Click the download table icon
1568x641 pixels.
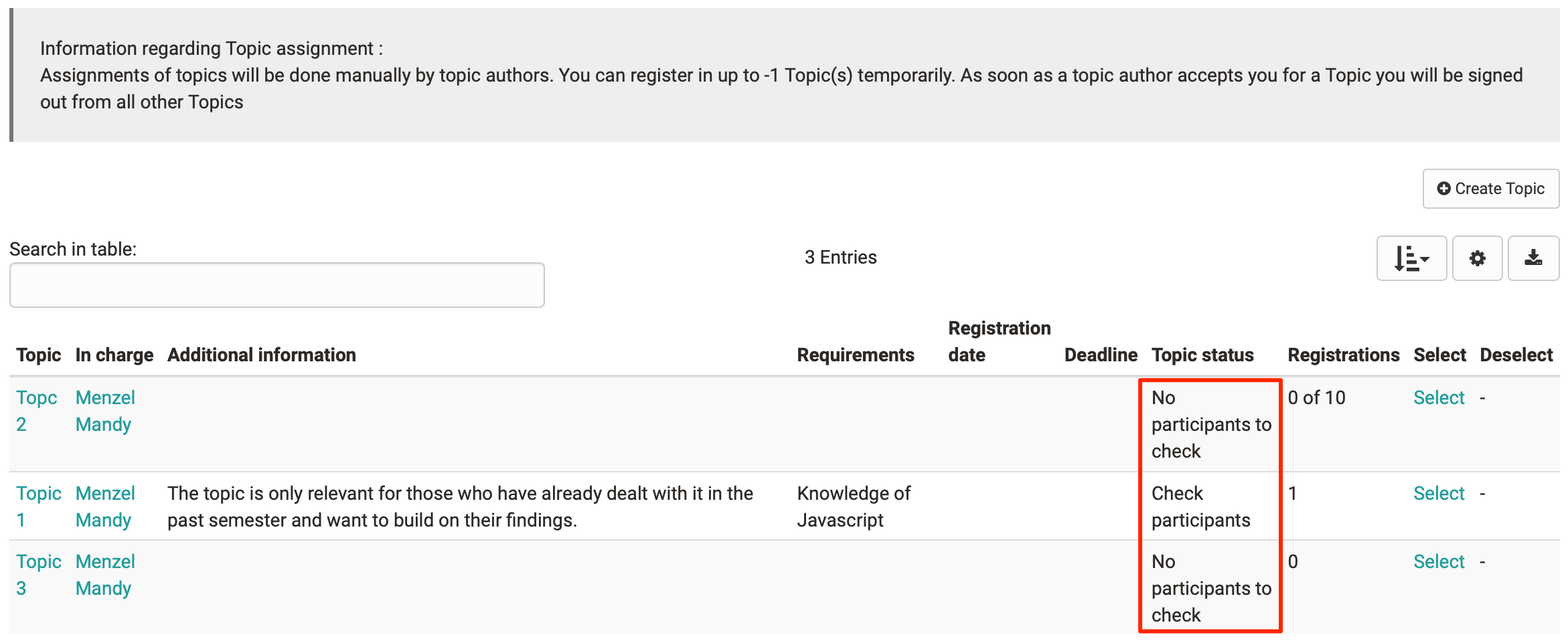pos(1533,258)
